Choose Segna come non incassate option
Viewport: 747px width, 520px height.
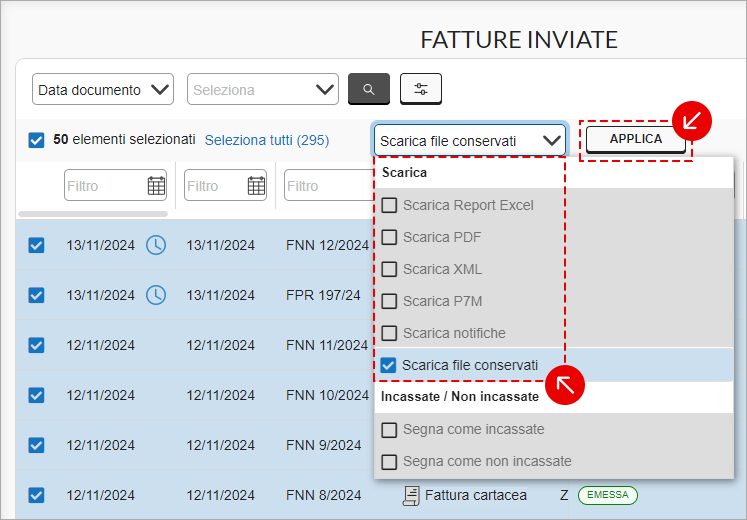click(554, 461)
